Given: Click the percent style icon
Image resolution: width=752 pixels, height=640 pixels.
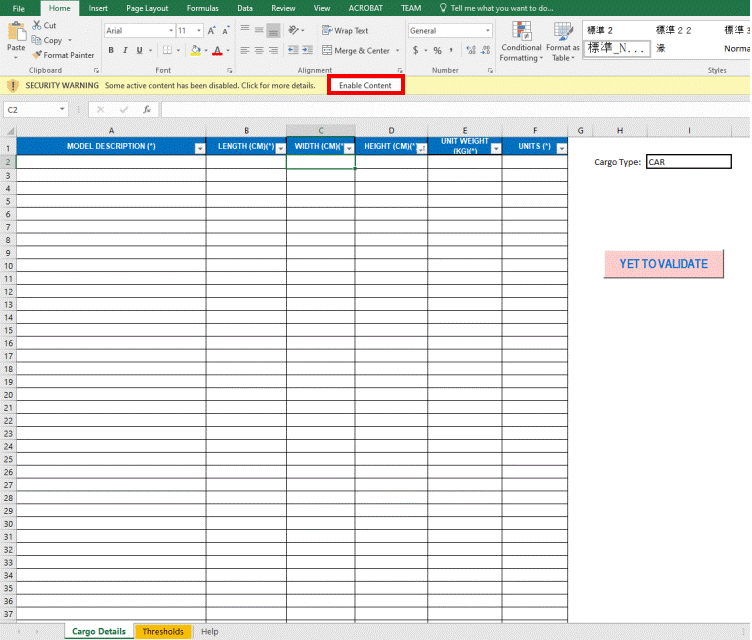Looking at the screenshot, I should tap(437, 50).
